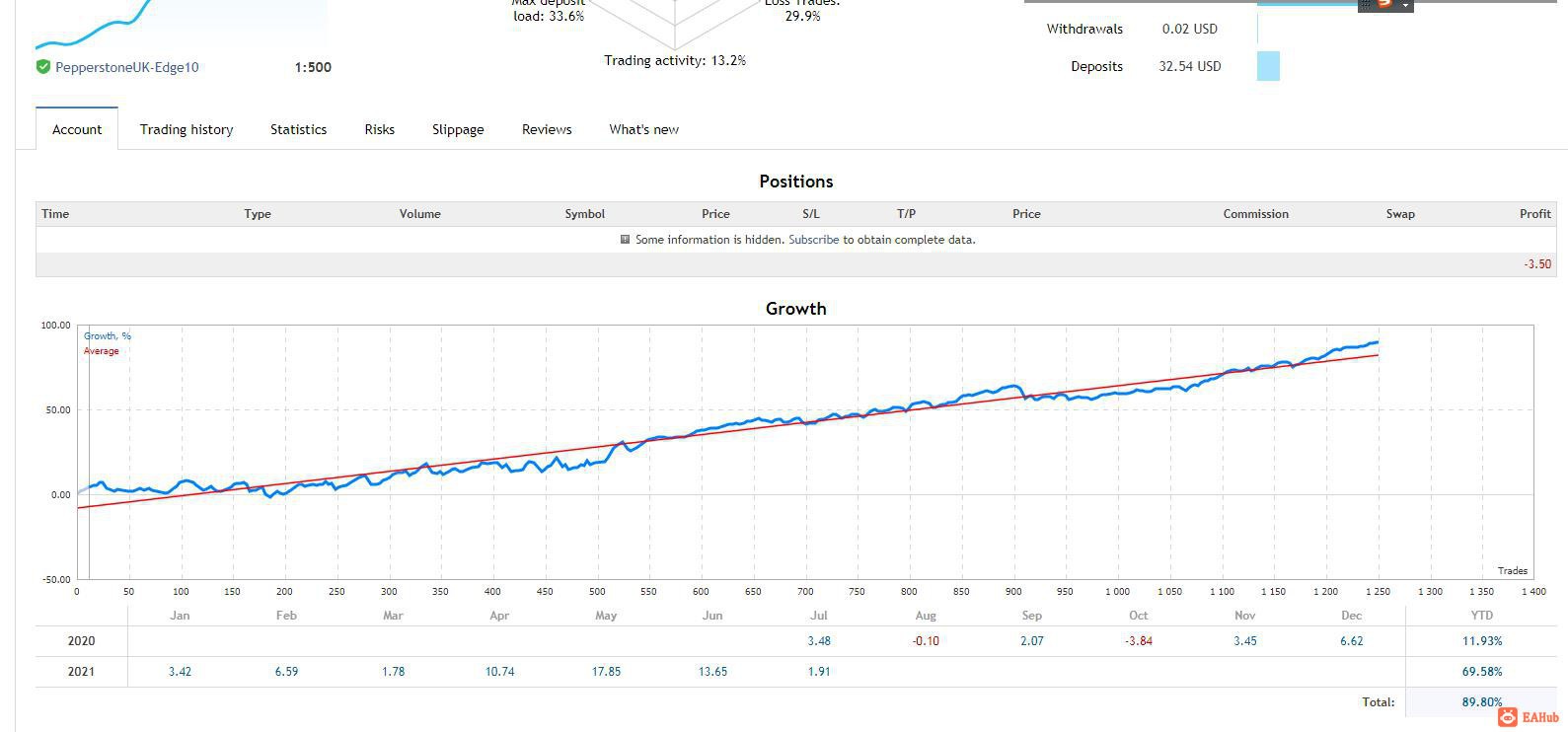
Task: Click the 2020 YTD value 11.93%
Action: 1482,641
